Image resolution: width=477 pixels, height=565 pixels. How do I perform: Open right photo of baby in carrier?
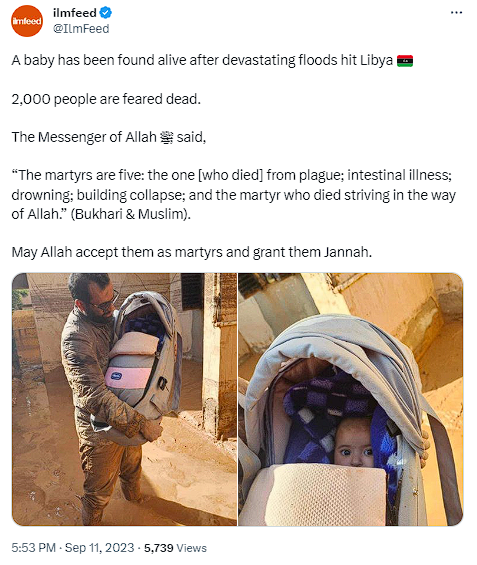(351, 399)
